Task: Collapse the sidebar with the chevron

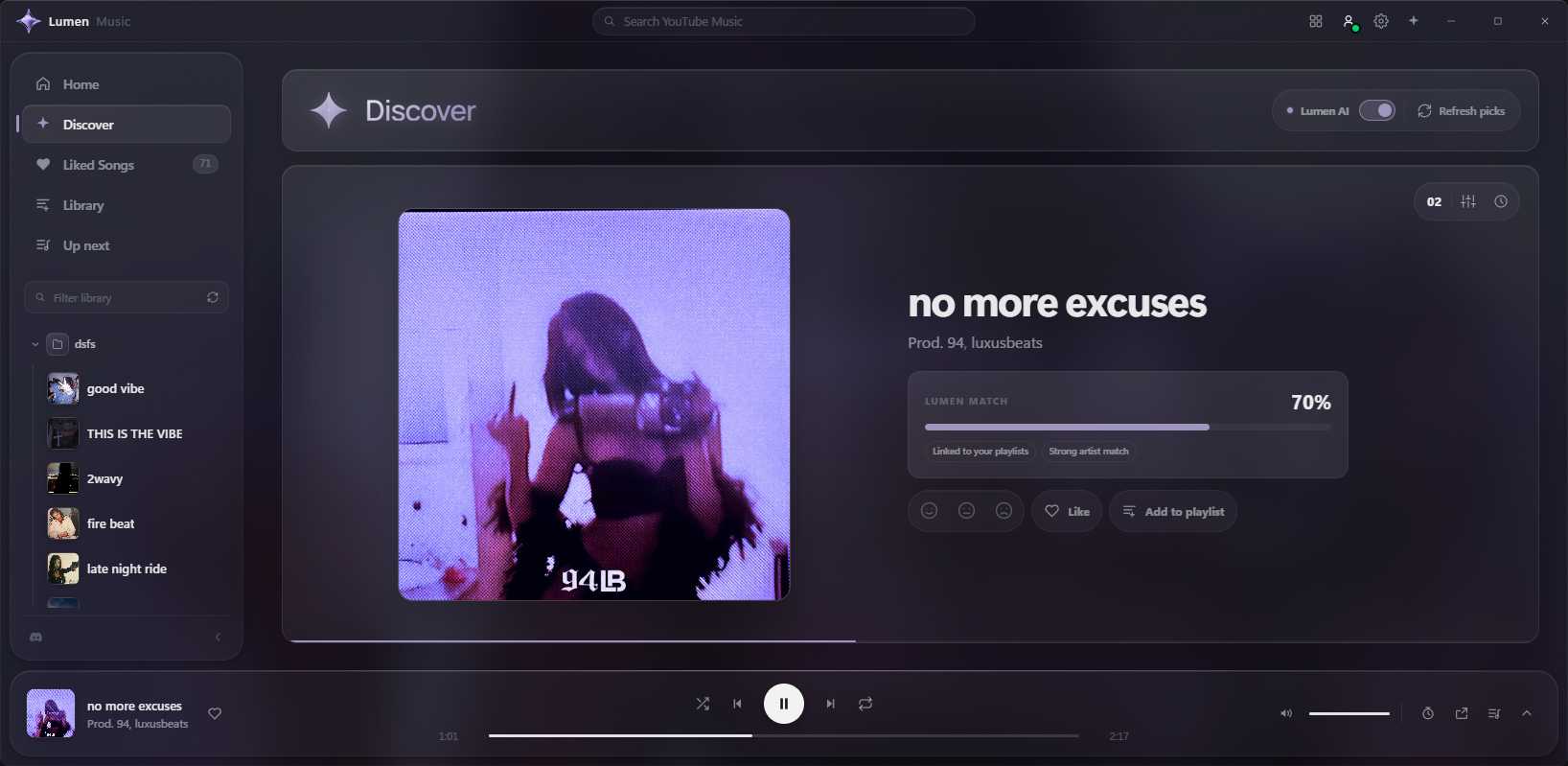Action: coord(218,637)
